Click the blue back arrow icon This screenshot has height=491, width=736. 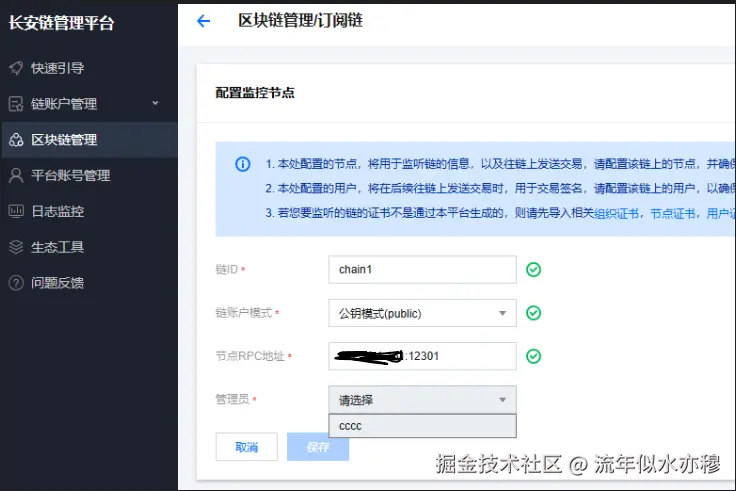(203, 21)
